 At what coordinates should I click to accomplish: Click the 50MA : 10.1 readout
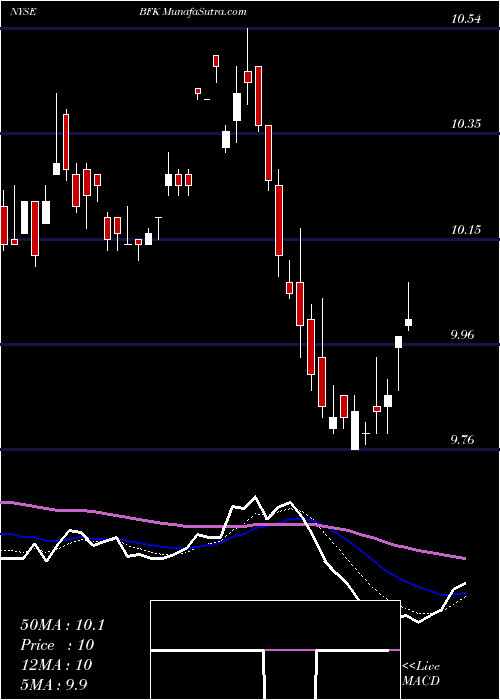pos(62,625)
